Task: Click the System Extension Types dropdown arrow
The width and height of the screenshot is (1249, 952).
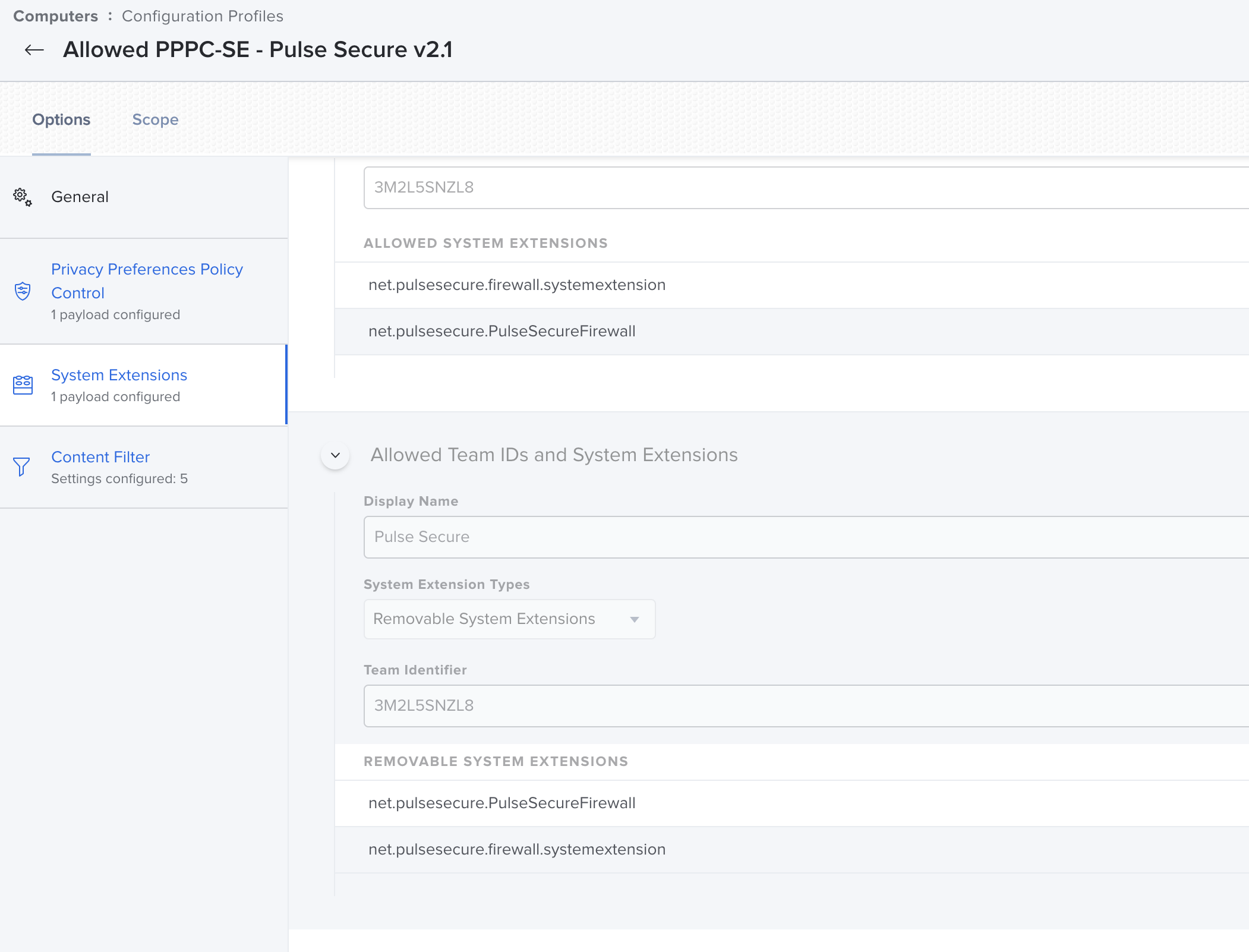Action: pos(635,619)
